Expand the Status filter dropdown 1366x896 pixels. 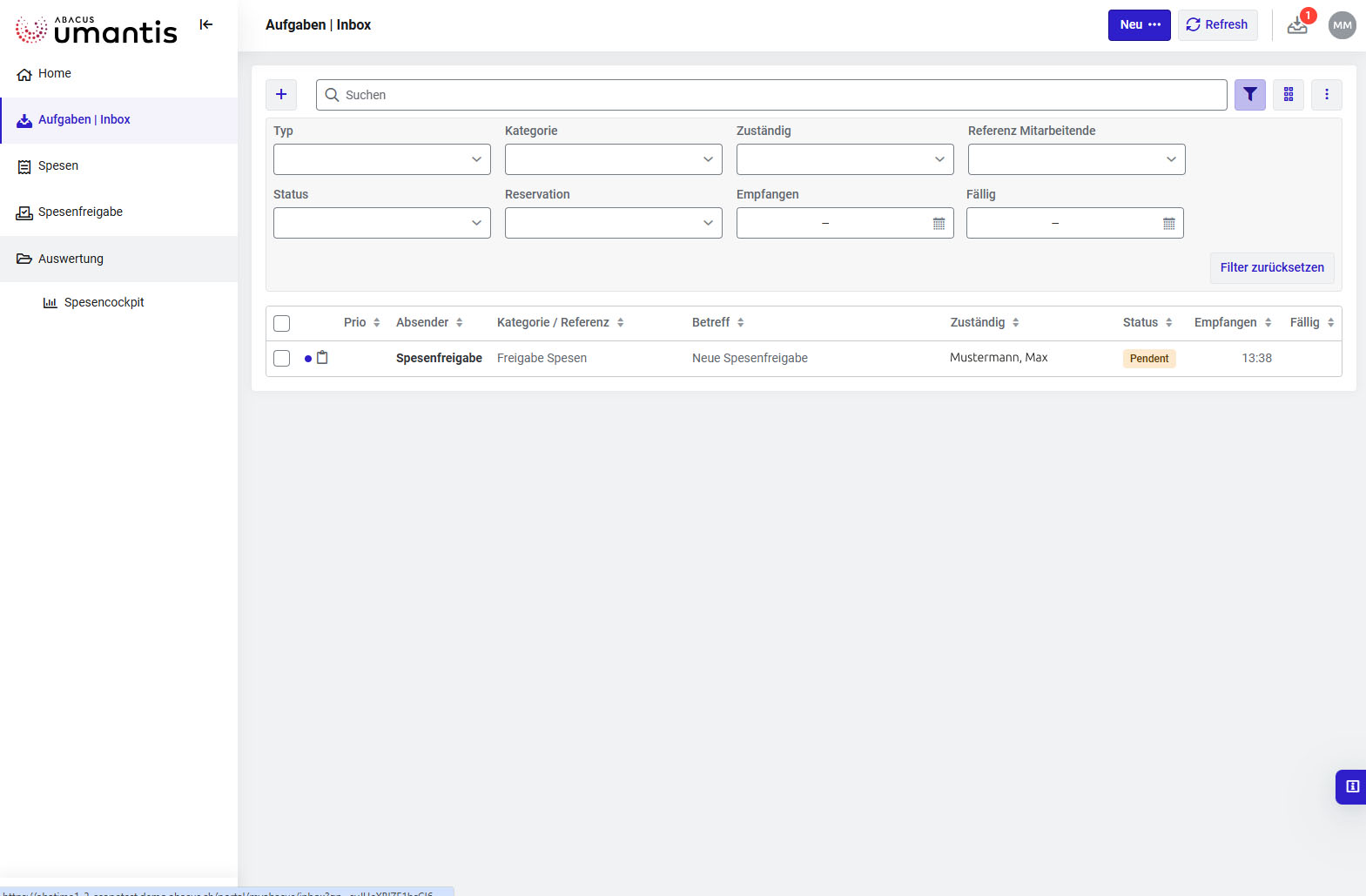pyautogui.click(x=382, y=223)
